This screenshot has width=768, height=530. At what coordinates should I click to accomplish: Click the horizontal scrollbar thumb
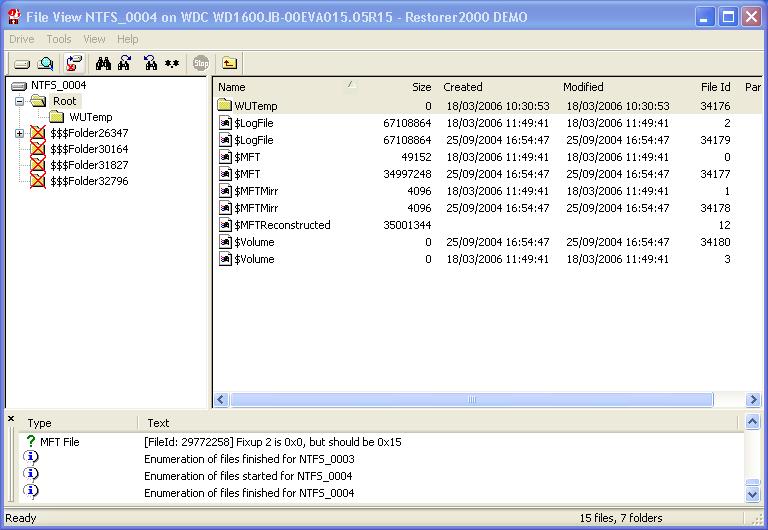(472, 400)
